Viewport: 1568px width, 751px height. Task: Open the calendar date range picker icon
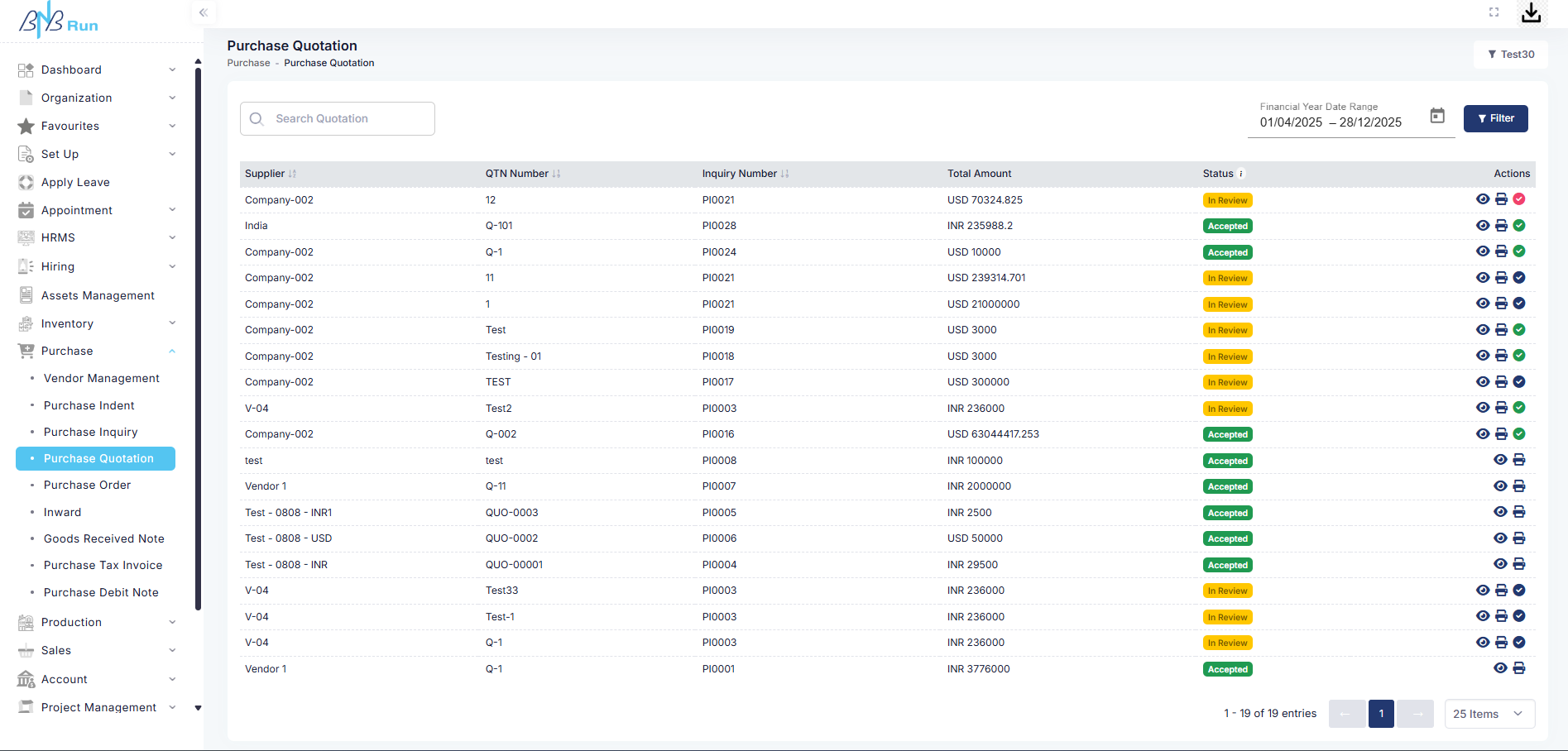[1437, 116]
